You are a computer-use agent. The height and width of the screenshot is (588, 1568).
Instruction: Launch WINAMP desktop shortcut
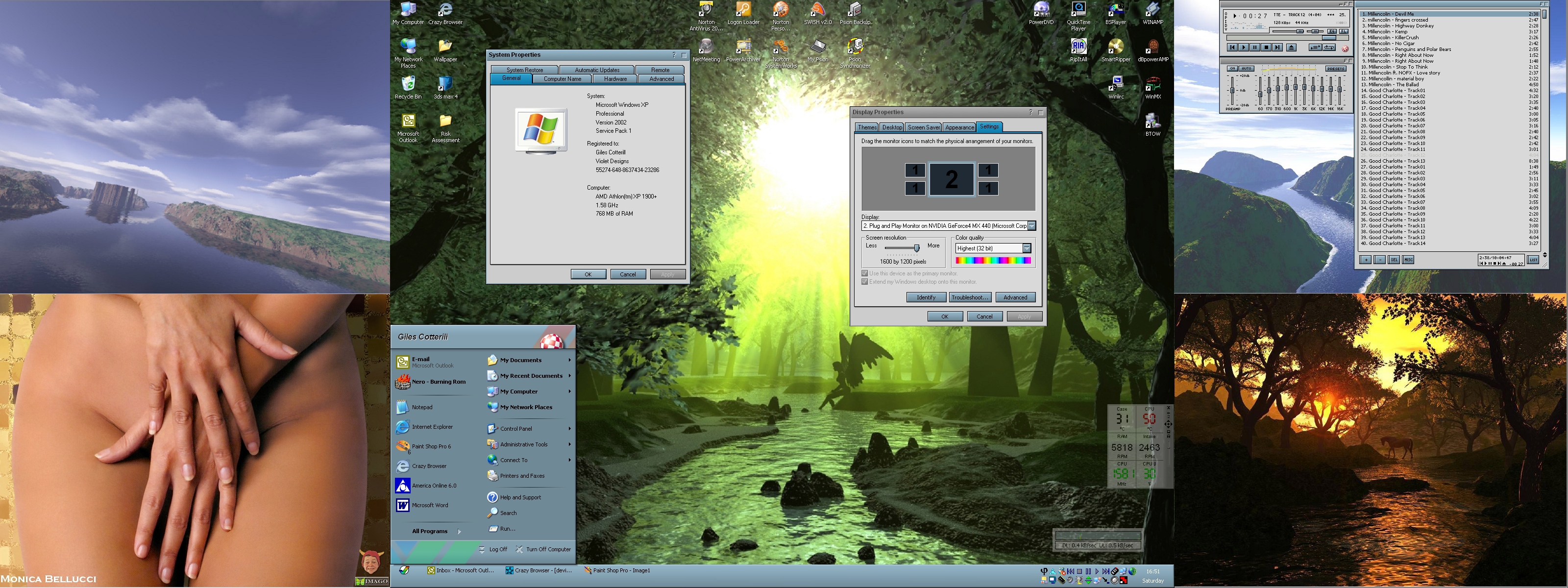tap(1153, 13)
